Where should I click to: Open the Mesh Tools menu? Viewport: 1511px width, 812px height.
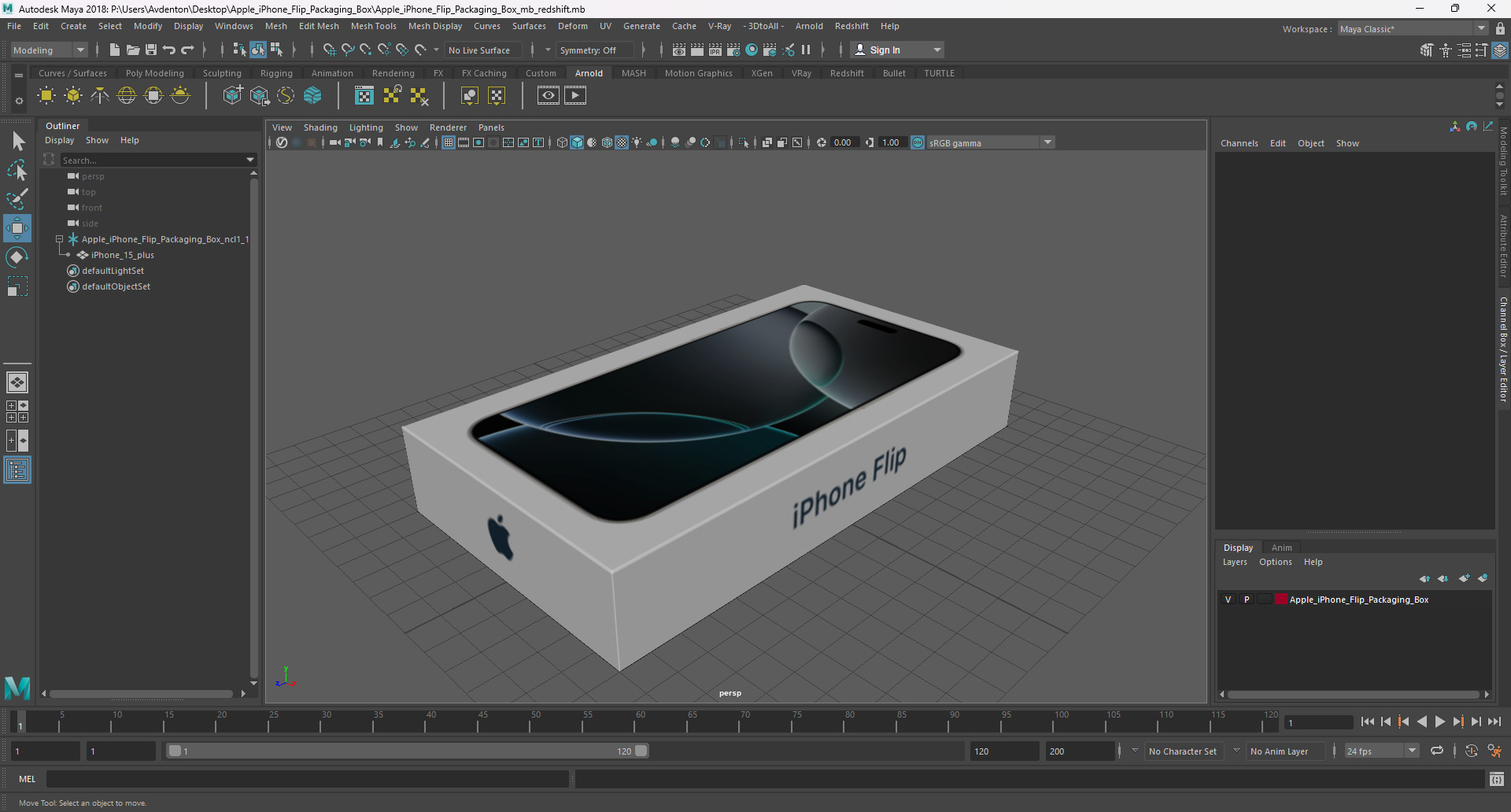click(373, 26)
